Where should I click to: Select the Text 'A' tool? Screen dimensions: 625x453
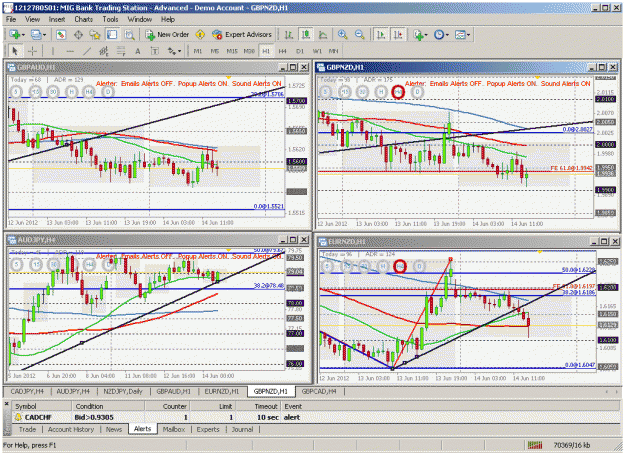(x=138, y=51)
